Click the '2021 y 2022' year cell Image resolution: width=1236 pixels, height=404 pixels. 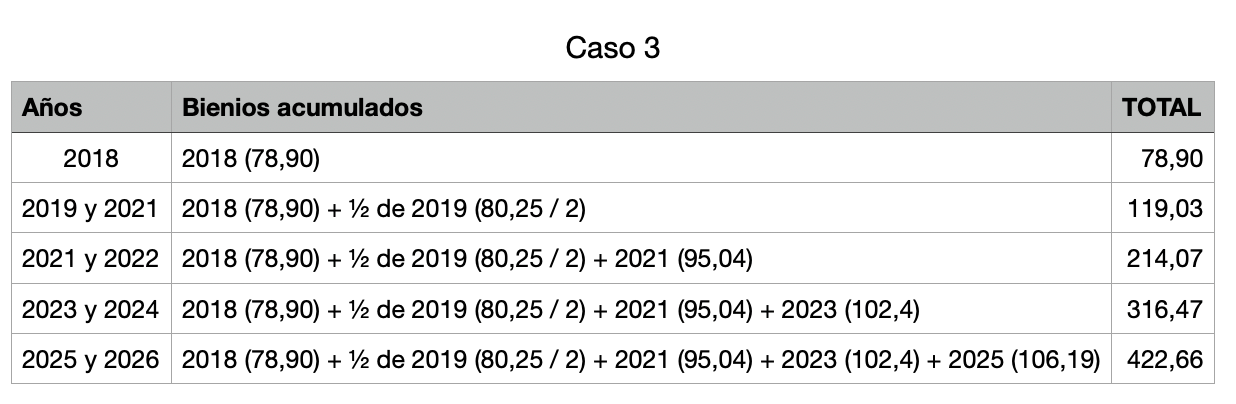[x=91, y=259]
